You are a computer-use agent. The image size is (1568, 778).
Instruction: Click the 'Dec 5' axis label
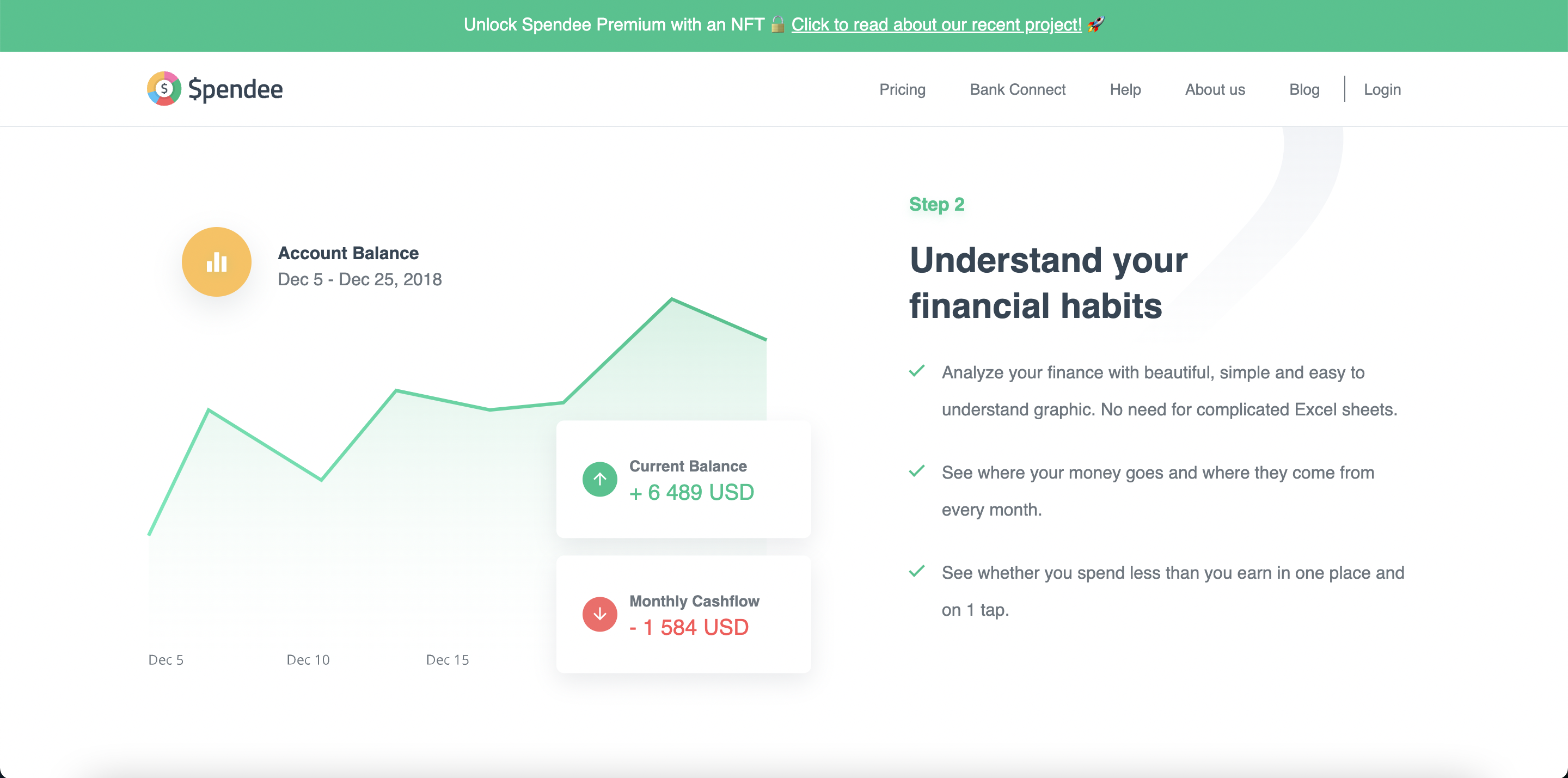click(166, 660)
